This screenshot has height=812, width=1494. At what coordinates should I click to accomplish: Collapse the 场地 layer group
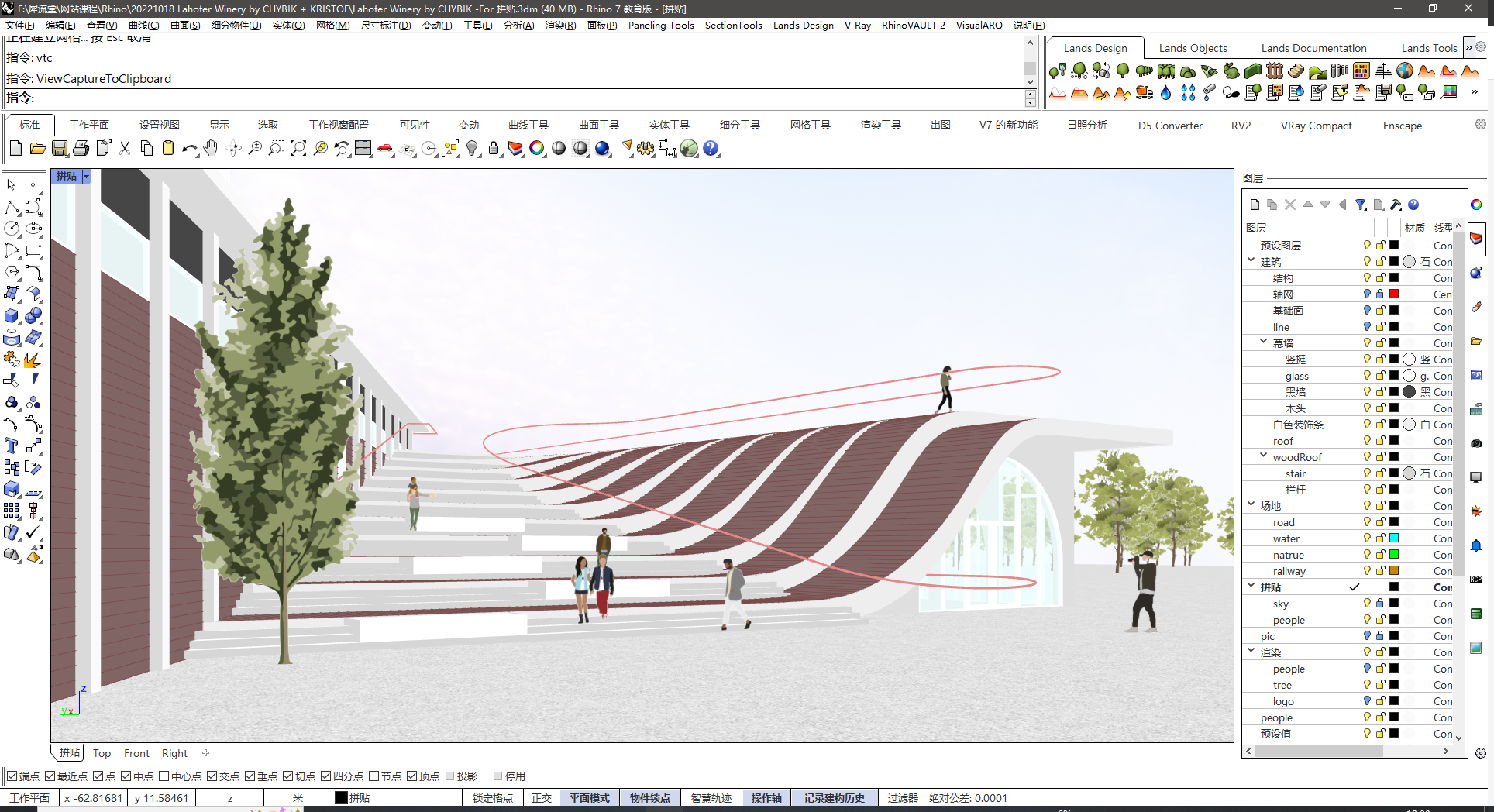(1251, 505)
